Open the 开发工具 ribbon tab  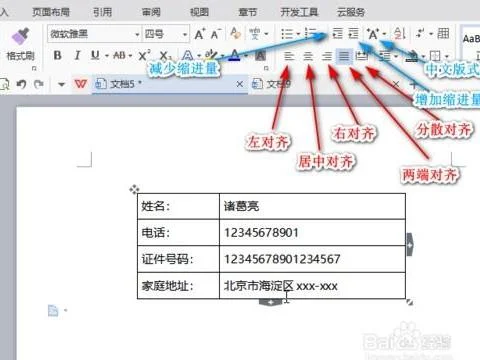coord(299,12)
